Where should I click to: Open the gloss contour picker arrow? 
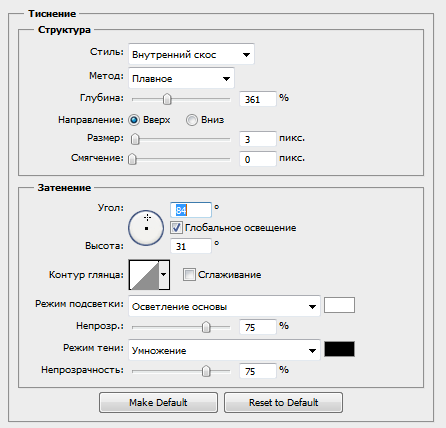pyautogui.click(x=164, y=275)
